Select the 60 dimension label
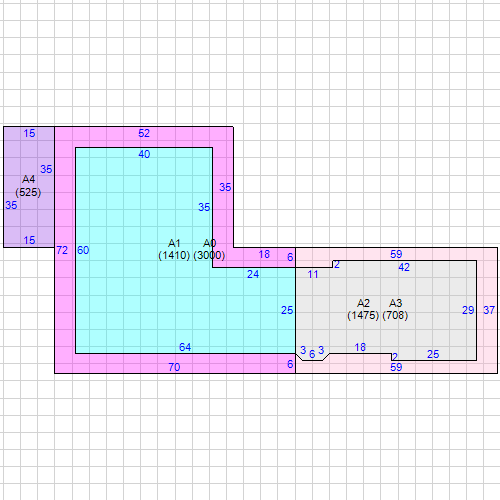This screenshot has height=500, width=500. [x=83, y=250]
